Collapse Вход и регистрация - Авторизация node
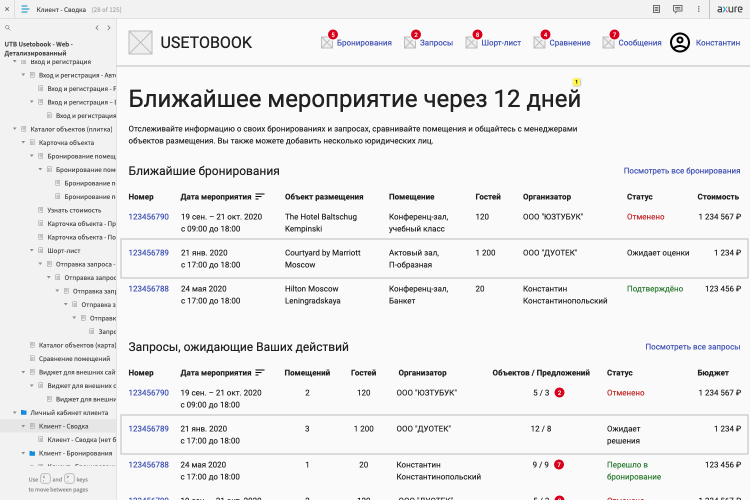 23,75
